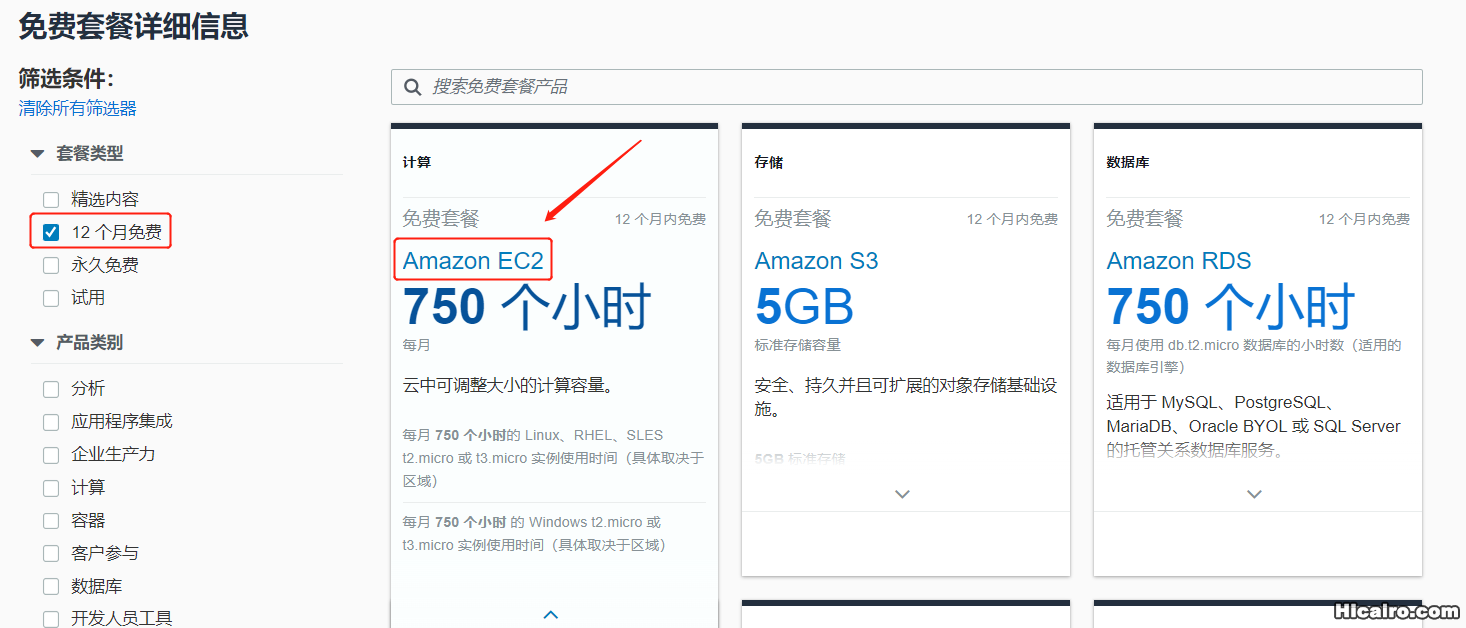Click the magnifier icon in the search bar

413,87
